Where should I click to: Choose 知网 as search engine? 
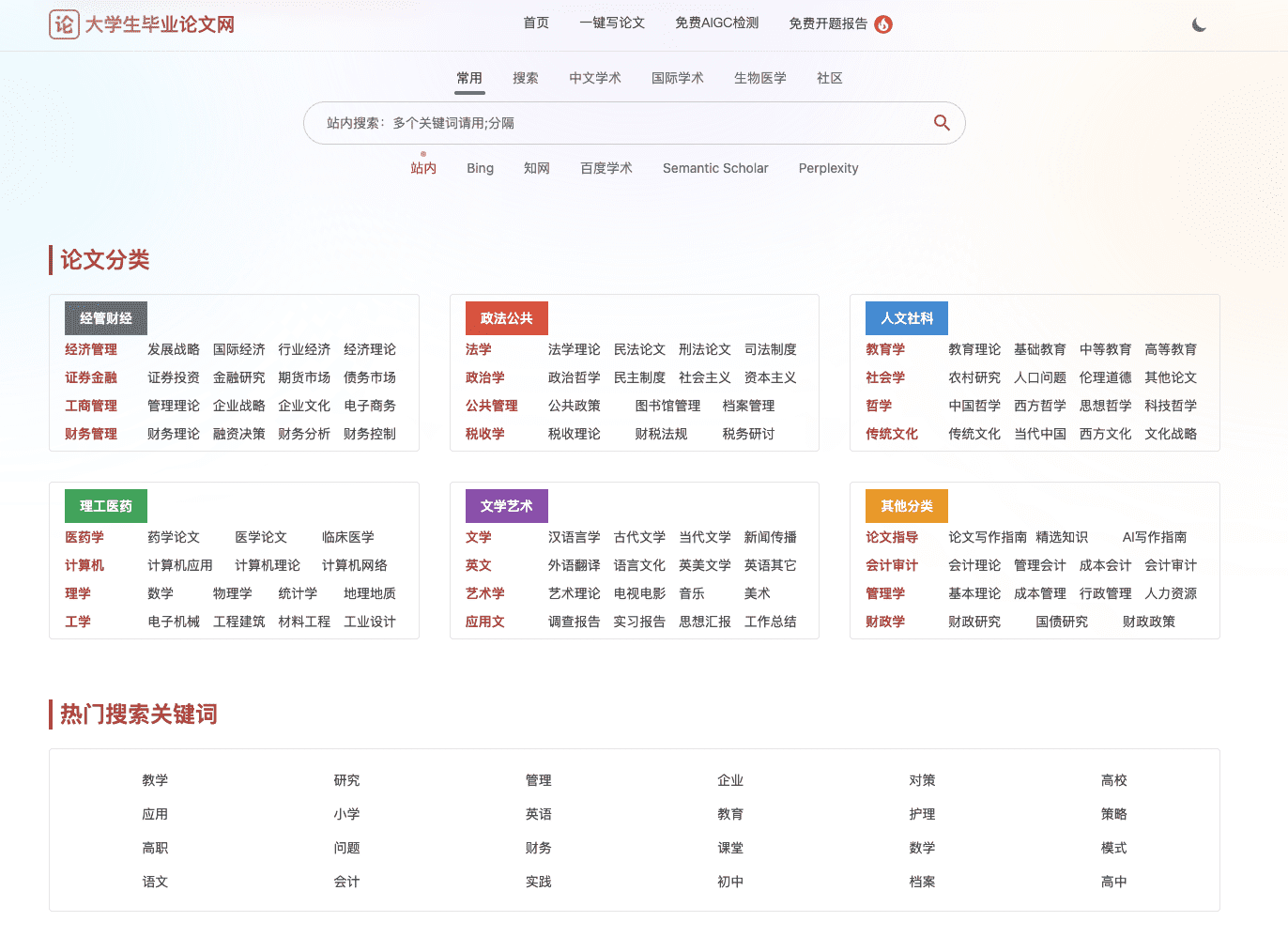click(x=537, y=168)
